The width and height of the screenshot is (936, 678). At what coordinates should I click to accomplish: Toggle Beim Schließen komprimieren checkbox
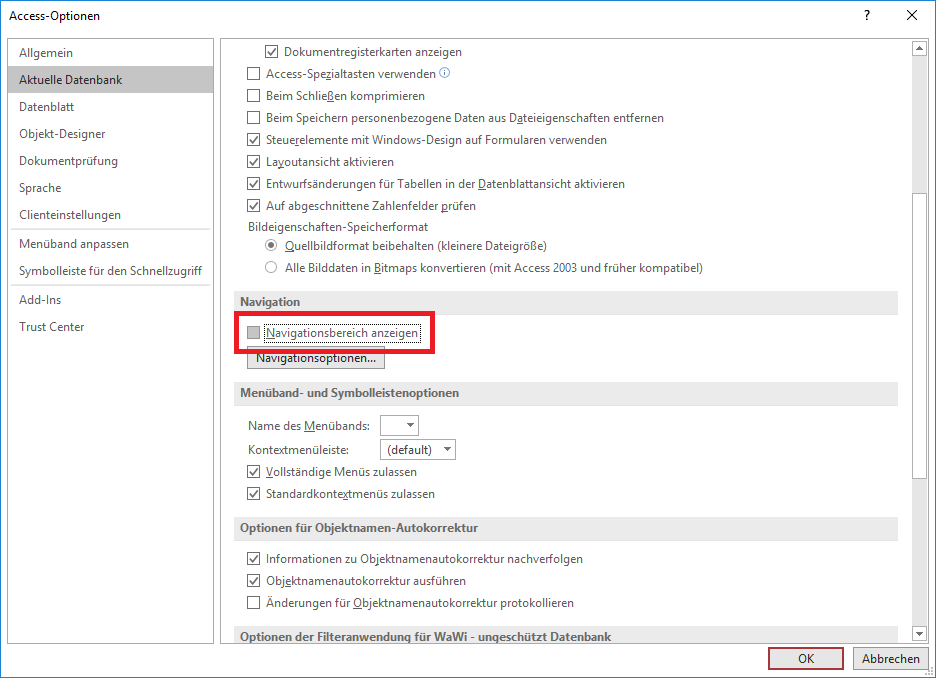pos(254,96)
